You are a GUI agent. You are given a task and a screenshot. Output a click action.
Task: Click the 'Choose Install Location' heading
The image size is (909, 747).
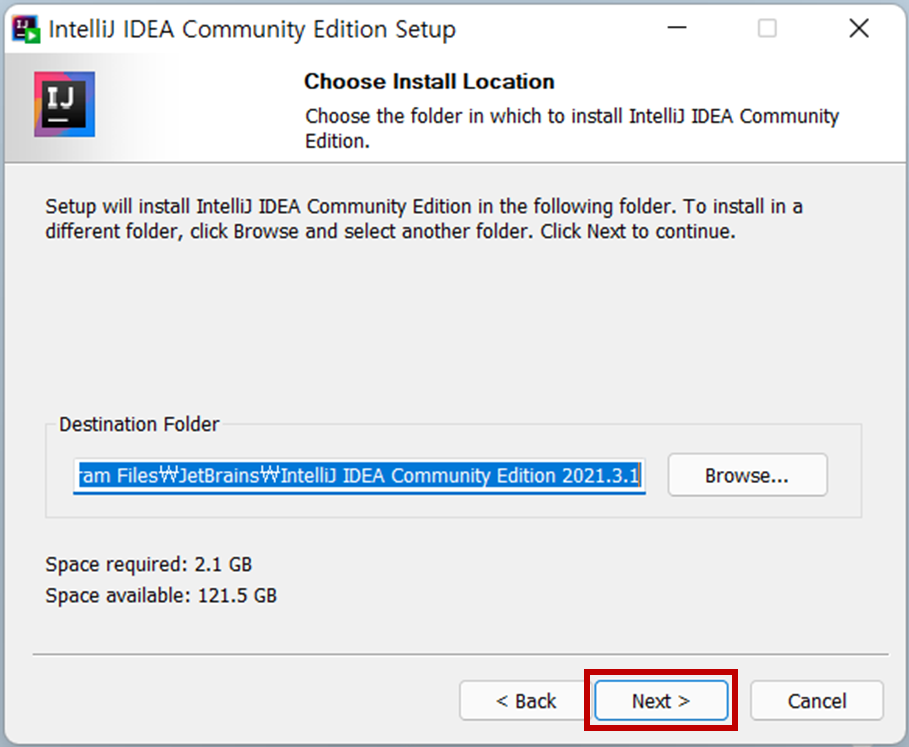tap(429, 82)
